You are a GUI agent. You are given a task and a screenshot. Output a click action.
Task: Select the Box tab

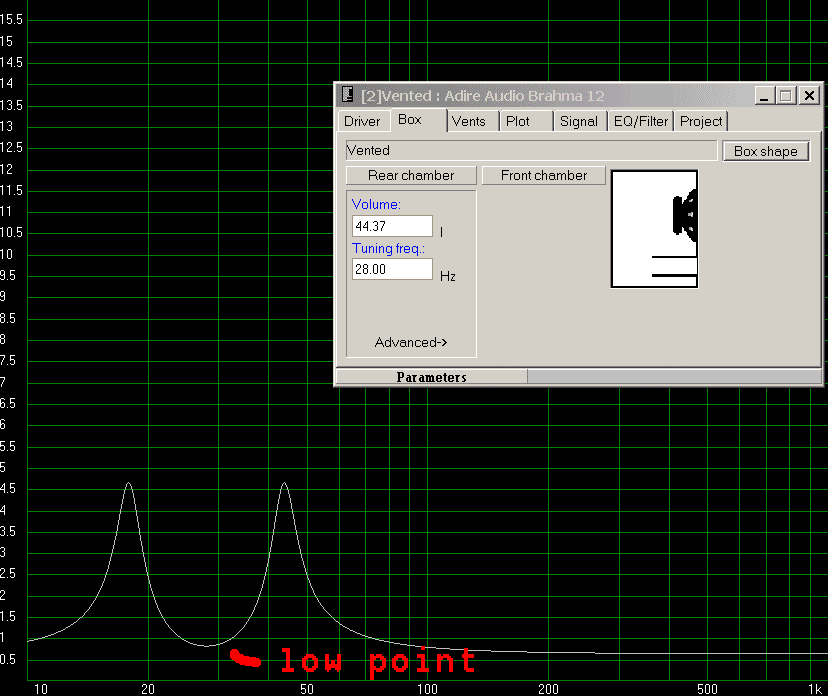coord(418,120)
